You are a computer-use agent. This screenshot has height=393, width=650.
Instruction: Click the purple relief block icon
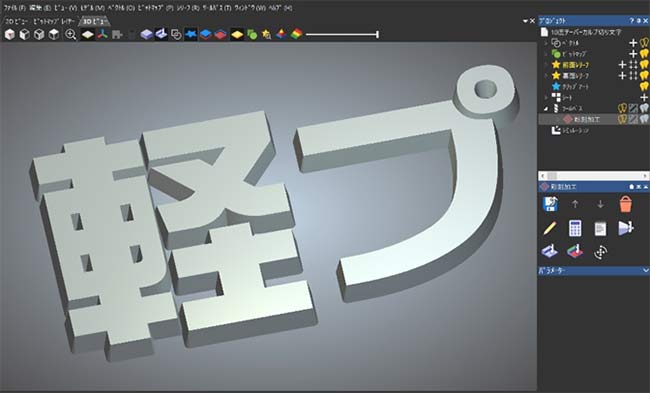click(x=146, y=34)
